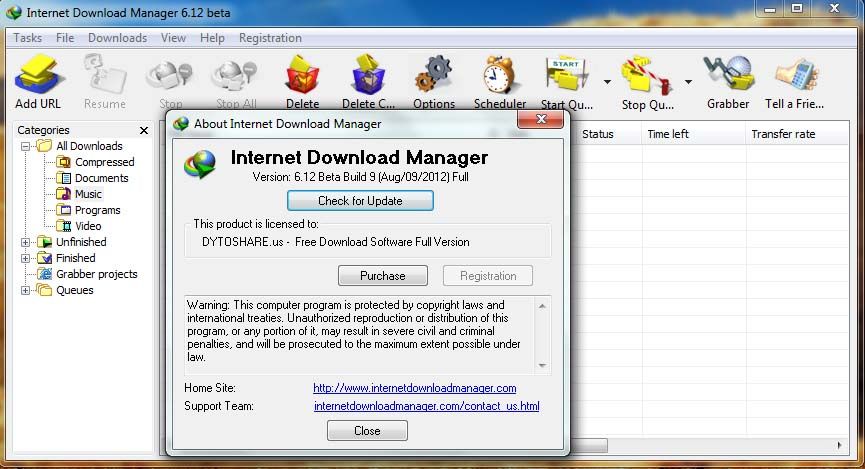Click the Tell a Friend icon
Viewport: 865px width, 469px height.
point(795,75)
